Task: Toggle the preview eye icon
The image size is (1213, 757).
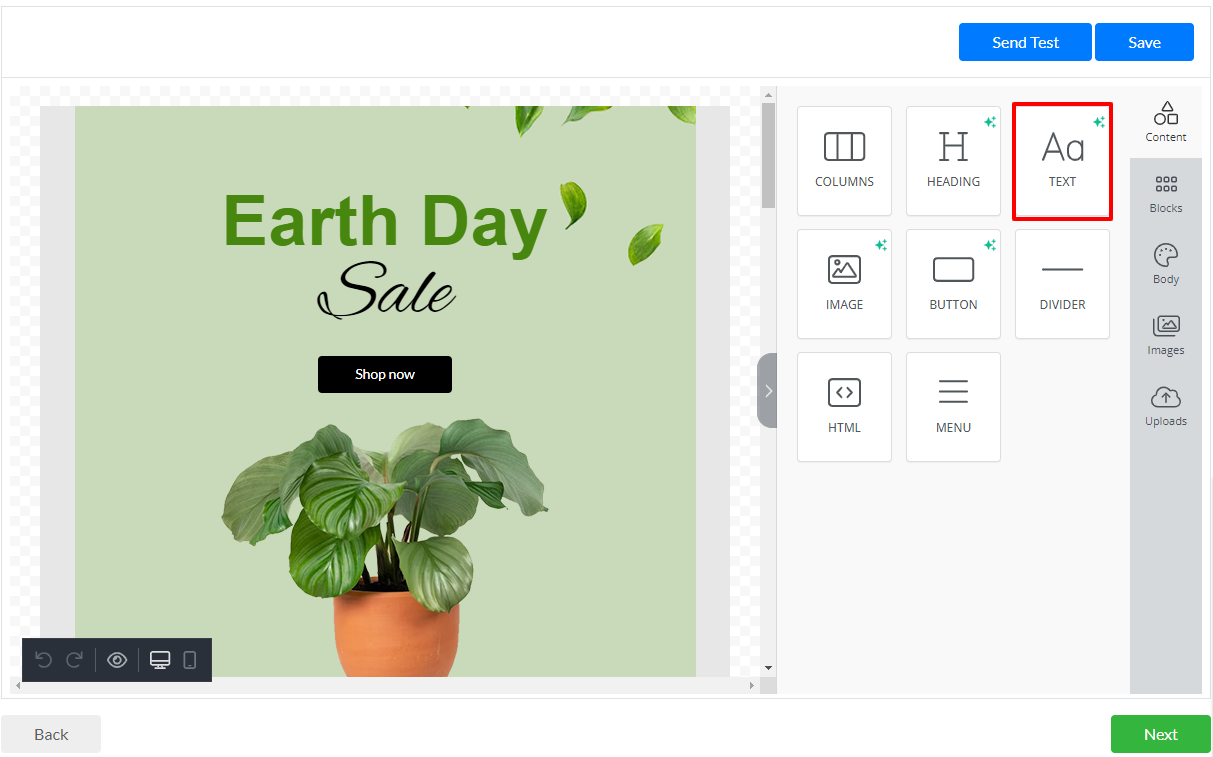Action: [117, 660]
